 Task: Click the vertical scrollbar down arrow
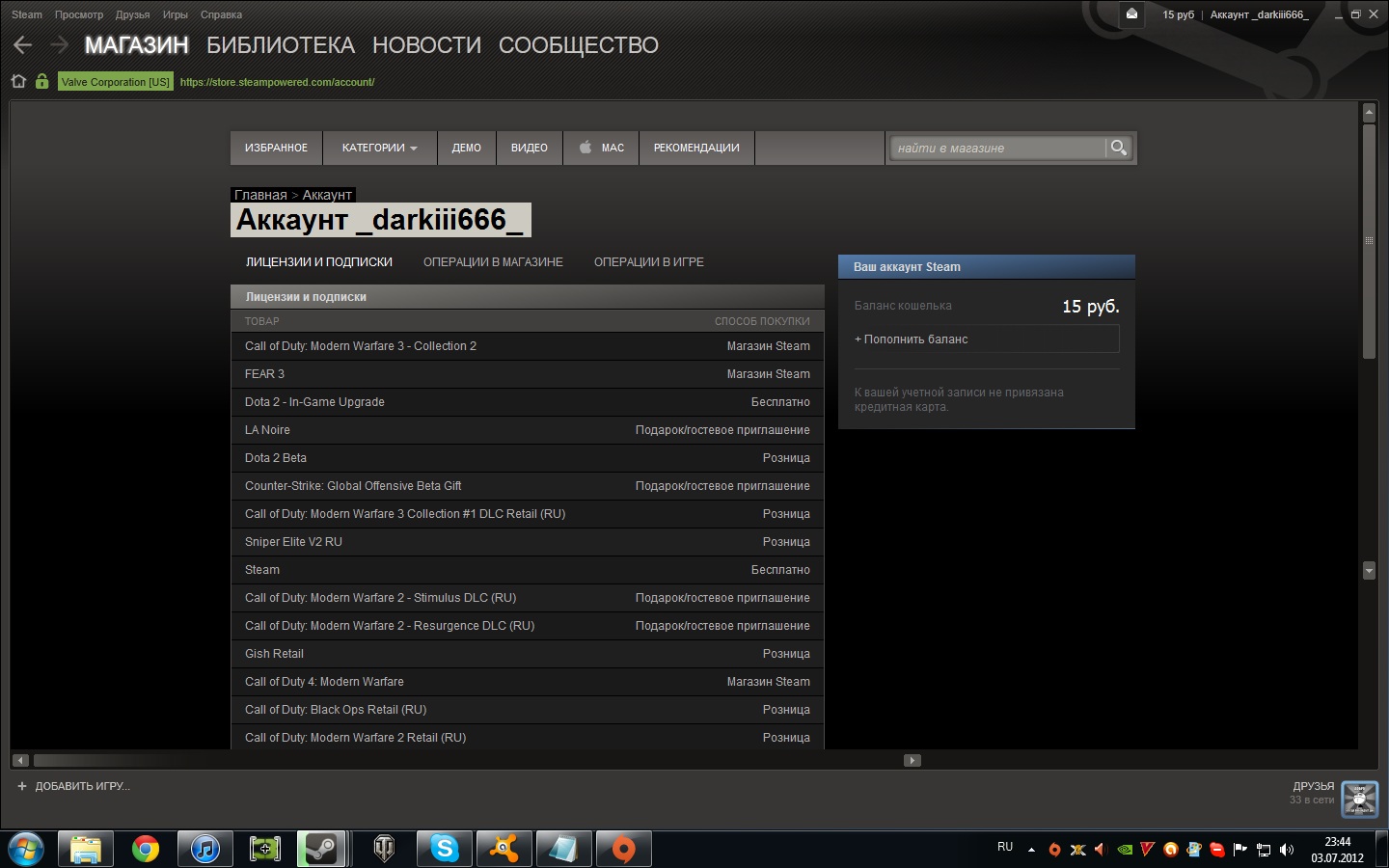pyautogui.click(x=1369, y=570)
